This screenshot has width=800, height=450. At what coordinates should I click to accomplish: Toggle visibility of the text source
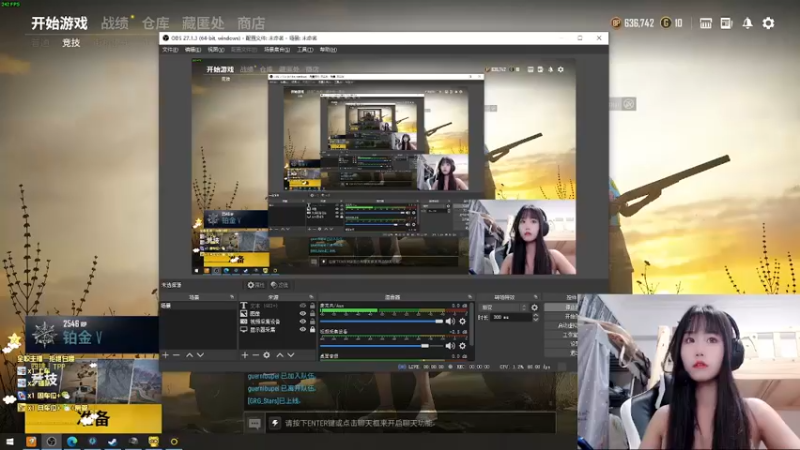[x=303, y=306]
